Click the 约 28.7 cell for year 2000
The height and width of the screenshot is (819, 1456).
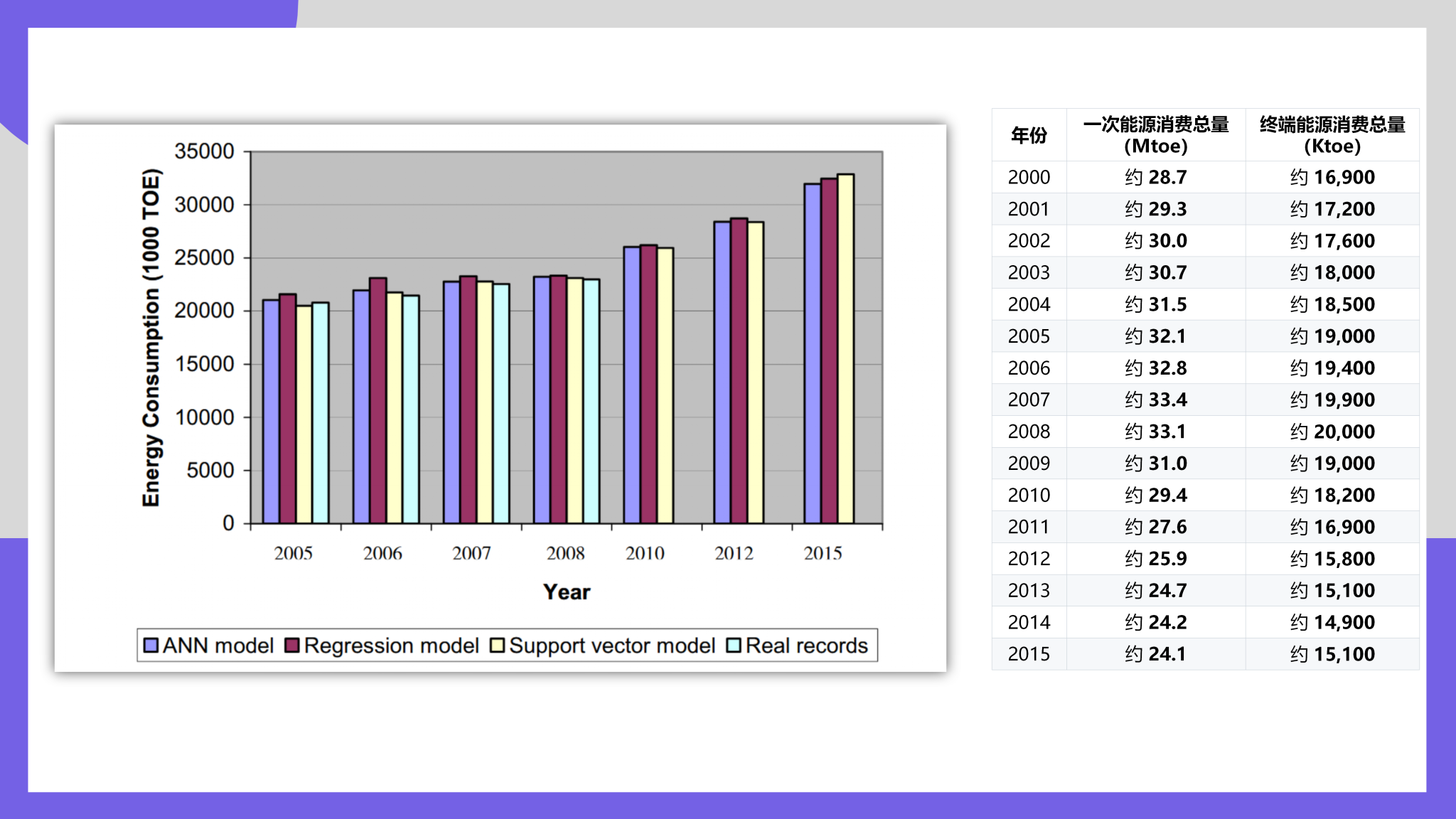(x=1155, y=177)
